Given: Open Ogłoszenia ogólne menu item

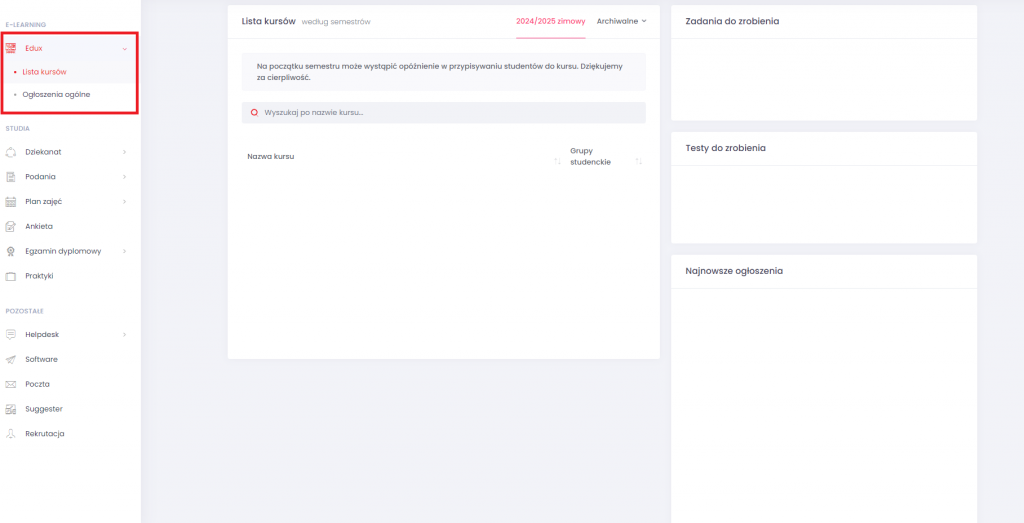Looking at the screenshot, I should 56,95.
